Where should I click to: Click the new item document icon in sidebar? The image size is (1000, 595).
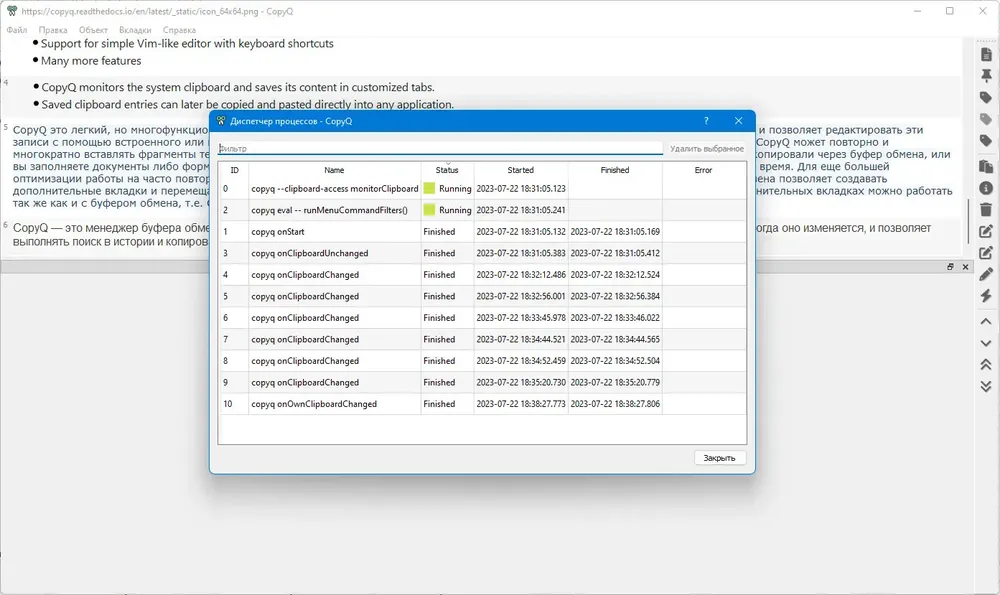(986, 55)
